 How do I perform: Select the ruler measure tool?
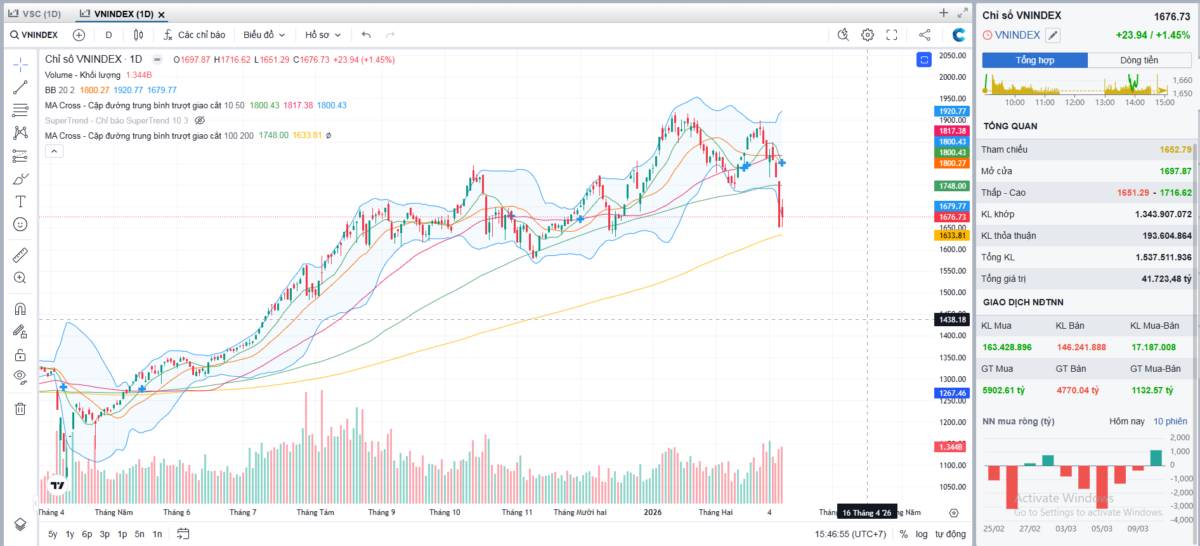pyautogui.click(x=20, y=254)
